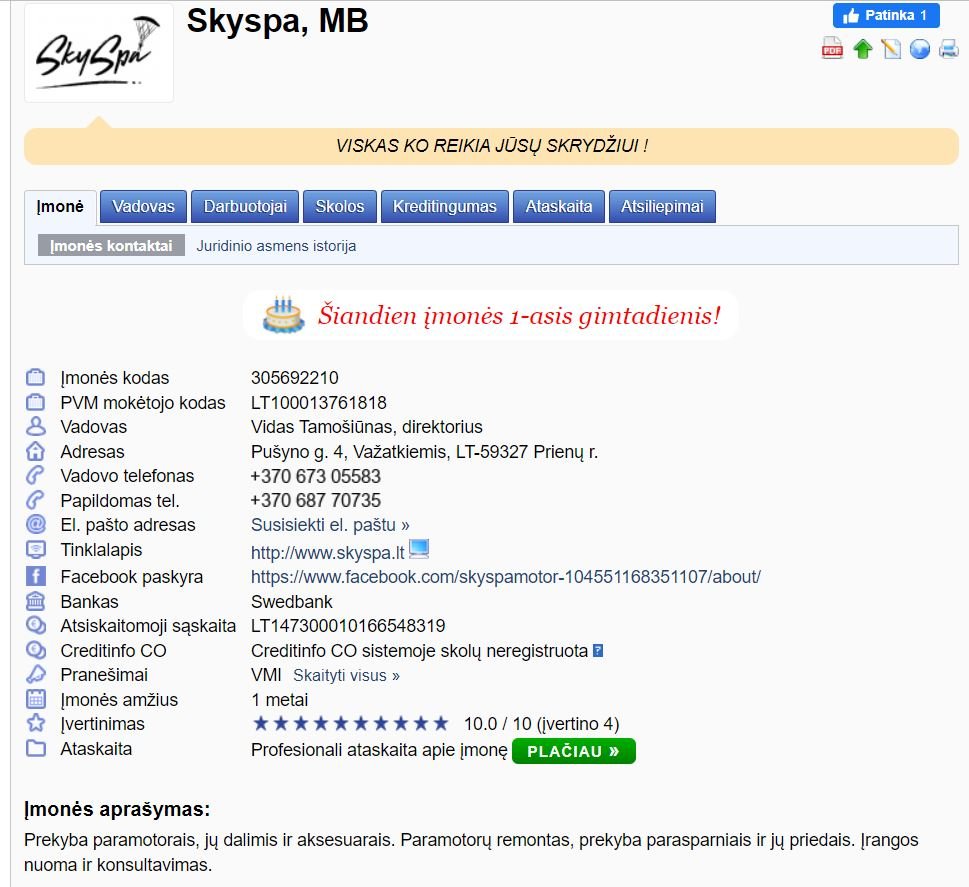Click the star rating row
The image size is (969, 887).
tap(350, 723)
